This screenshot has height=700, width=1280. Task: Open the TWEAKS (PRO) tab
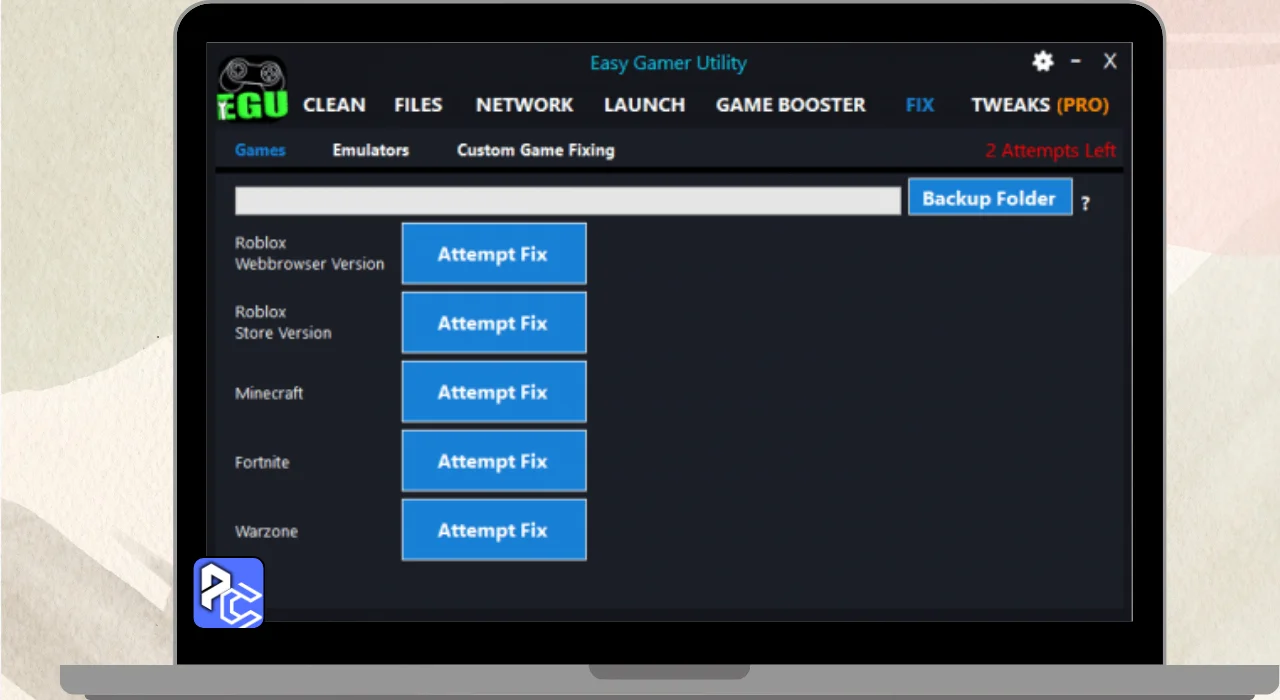[x=1040, y=105]
